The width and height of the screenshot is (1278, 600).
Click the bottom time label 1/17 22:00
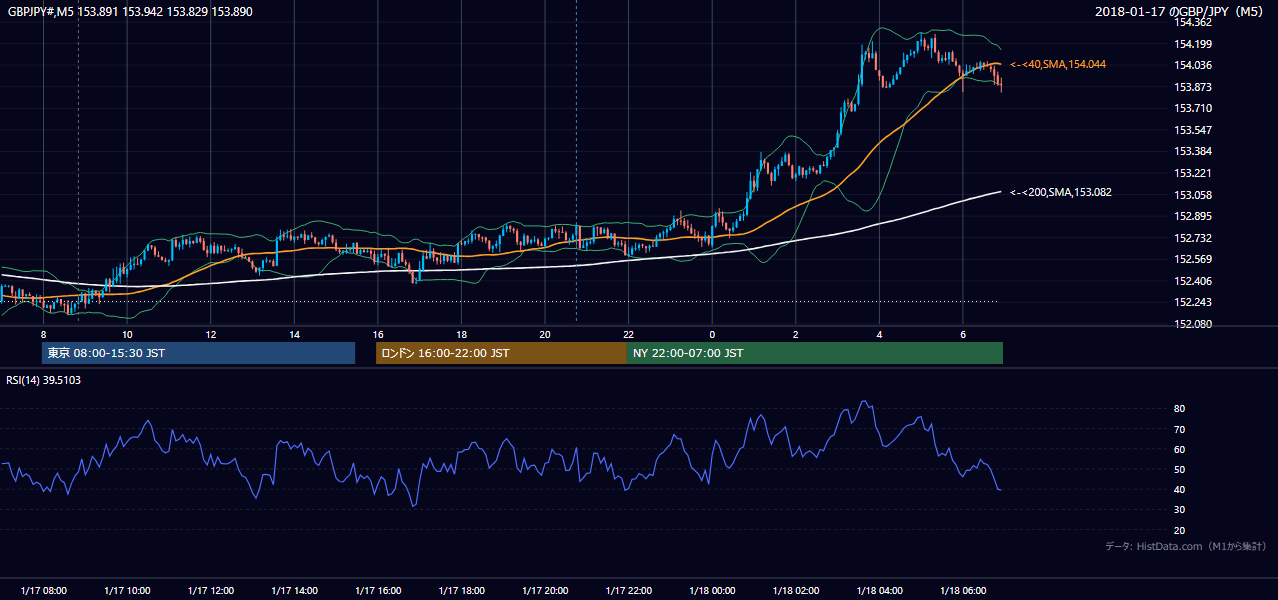pyautogui.click(x=628, y=590)
